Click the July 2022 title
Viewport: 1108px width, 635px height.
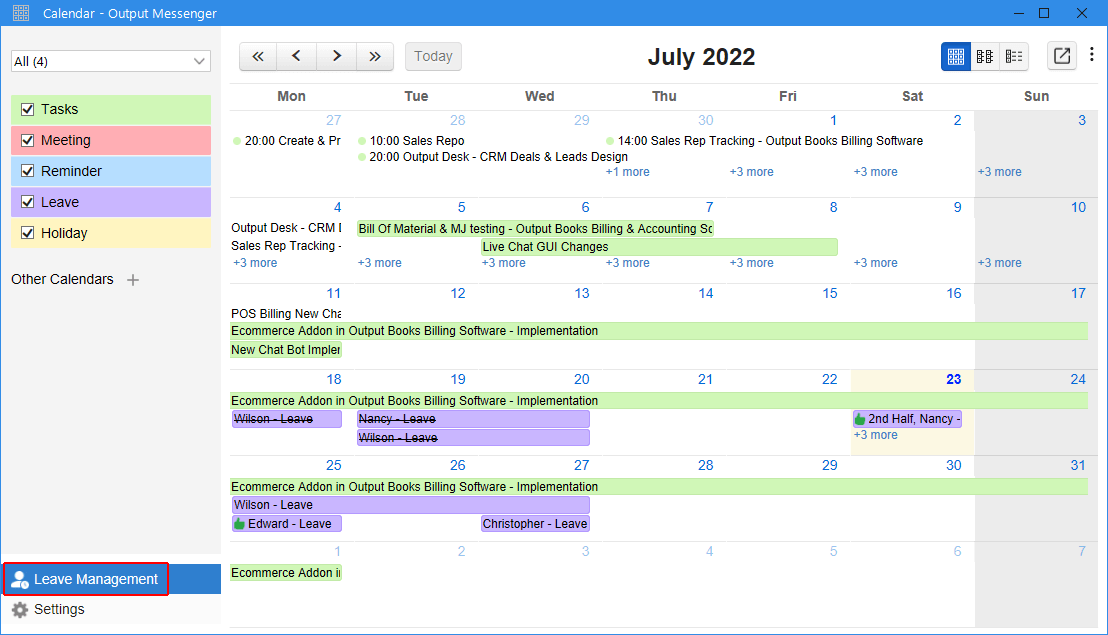click(701, 57)
